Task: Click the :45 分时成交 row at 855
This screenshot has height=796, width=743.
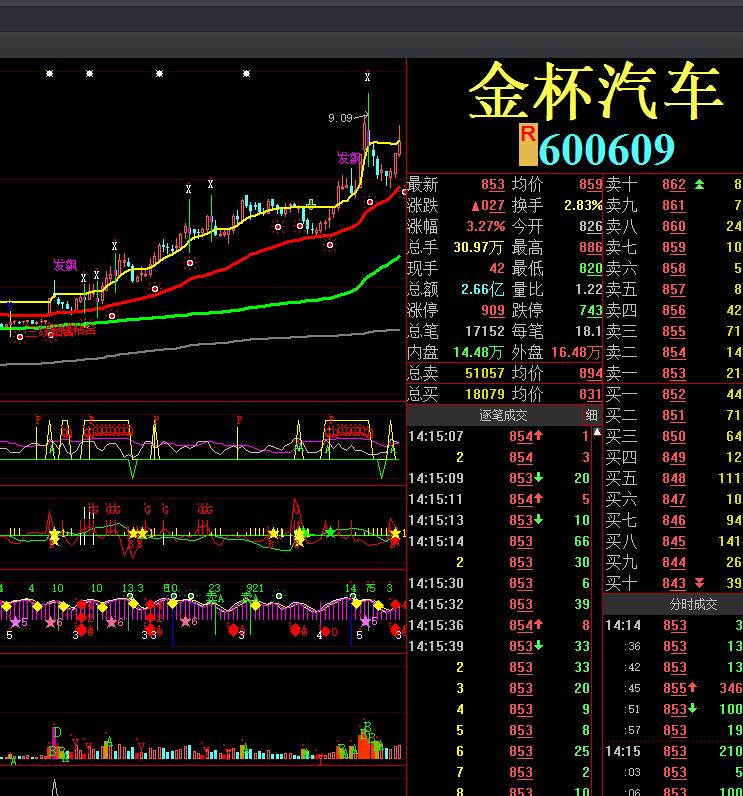Action: click(x=673, y=688)
